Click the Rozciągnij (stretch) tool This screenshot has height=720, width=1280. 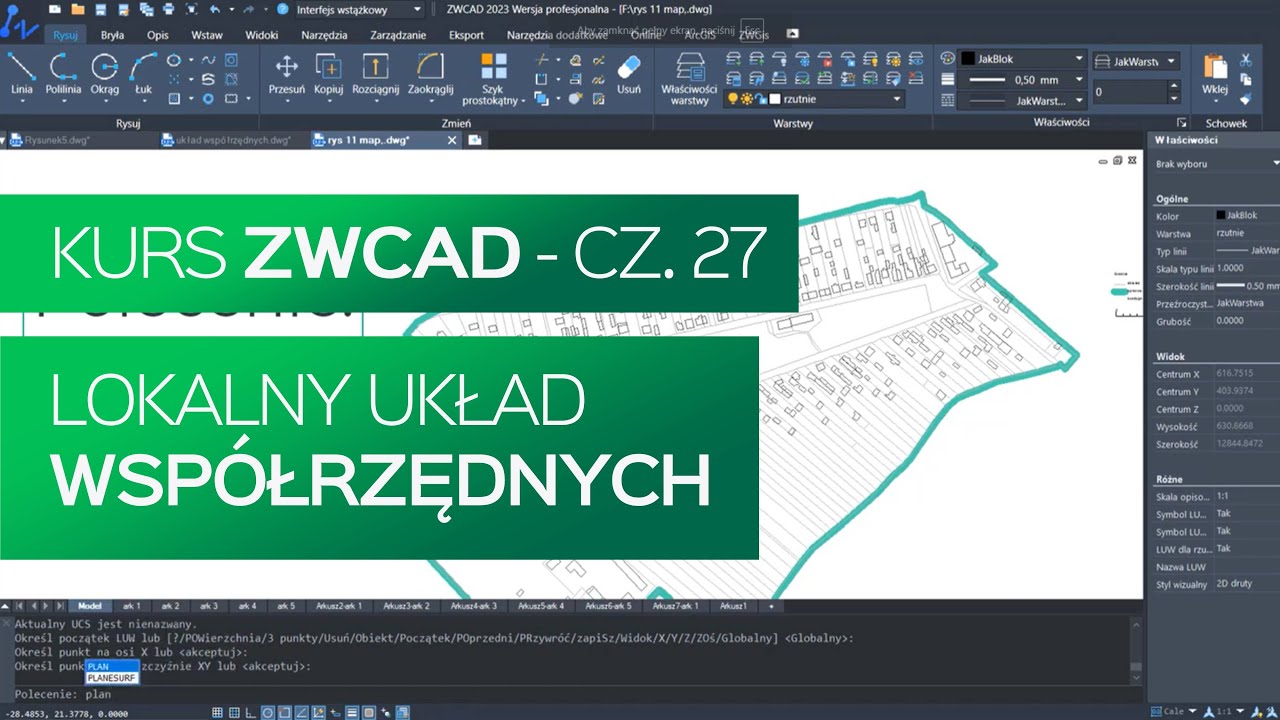pos(375,73)
